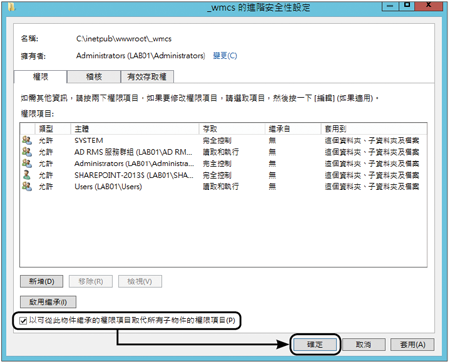Click the Users (LAB01\Users) row group icon
Viewport: 450px width, 364px height.
click(x=27, y=186)
